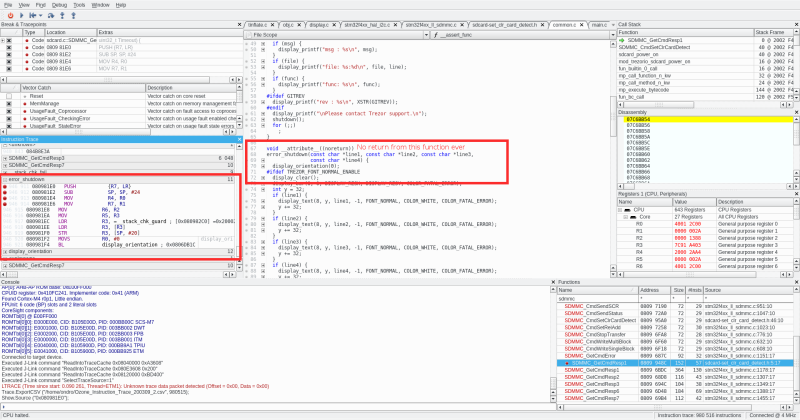
Task: Click the Reset target toolbar icon
Action: (33, 15)
